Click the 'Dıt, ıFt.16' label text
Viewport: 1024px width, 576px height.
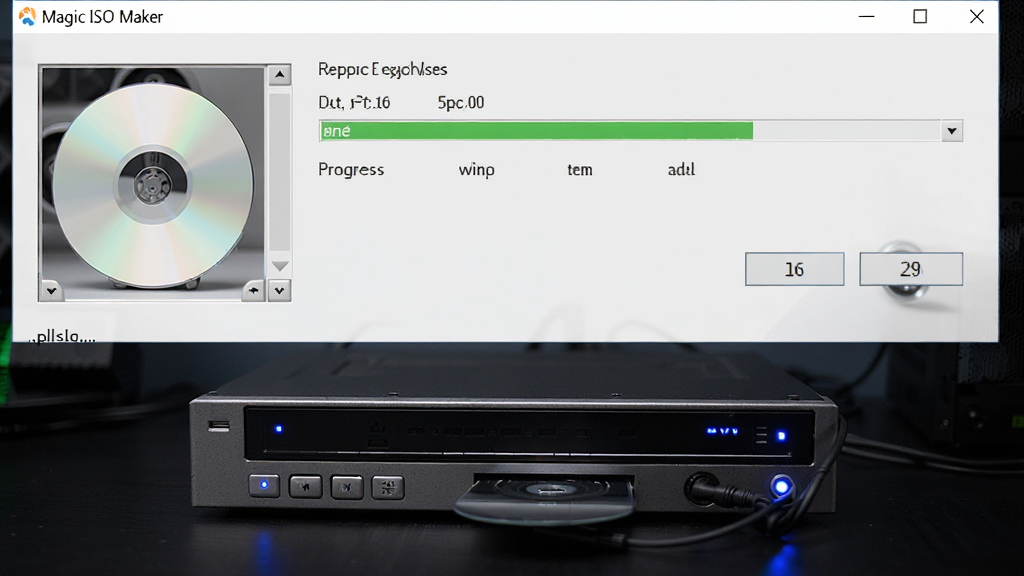click(354, 103)
